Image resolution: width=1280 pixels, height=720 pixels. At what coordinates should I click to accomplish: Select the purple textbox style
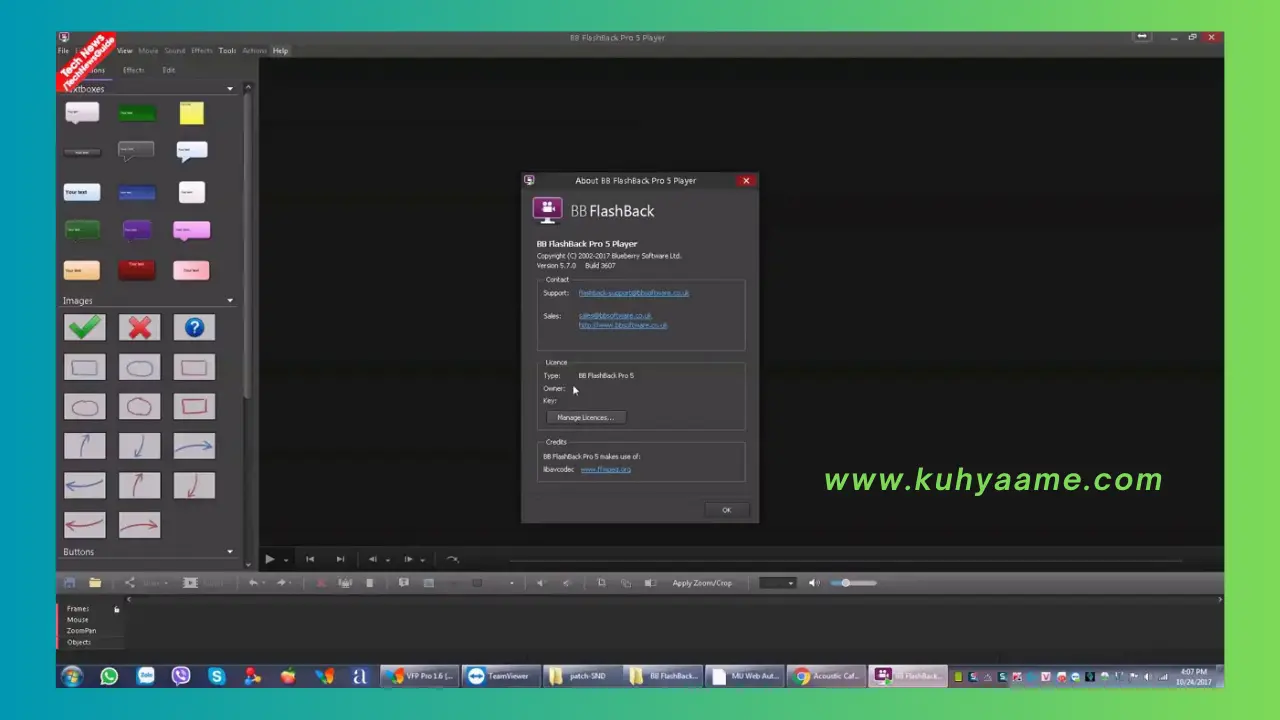coord(137,230)
